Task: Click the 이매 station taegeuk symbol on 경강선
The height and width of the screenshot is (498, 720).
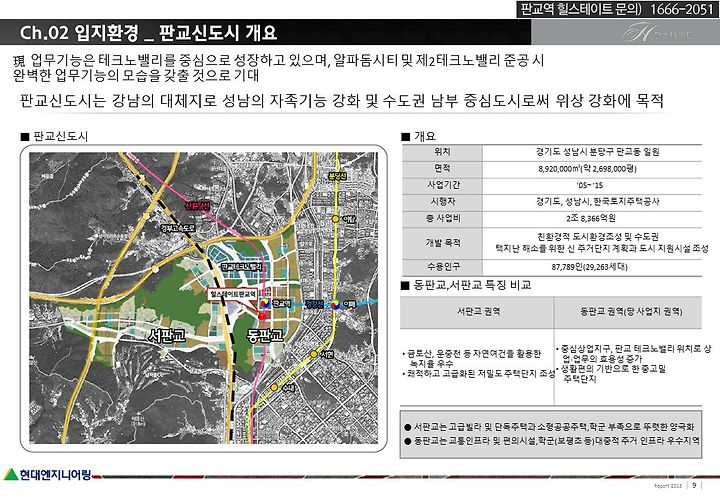Action: coord(336,304)
